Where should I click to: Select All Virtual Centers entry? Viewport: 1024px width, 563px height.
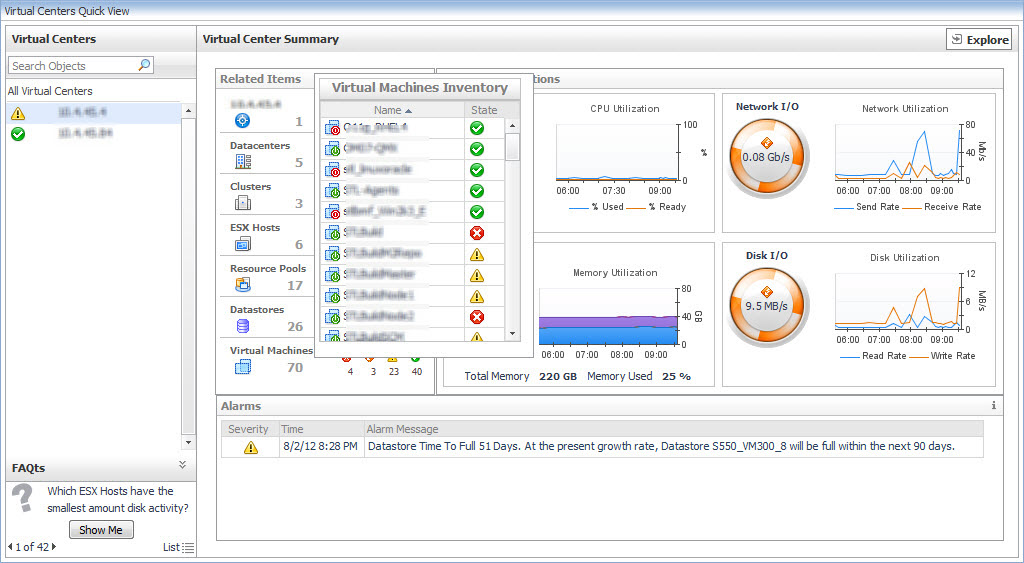(50, 91)
